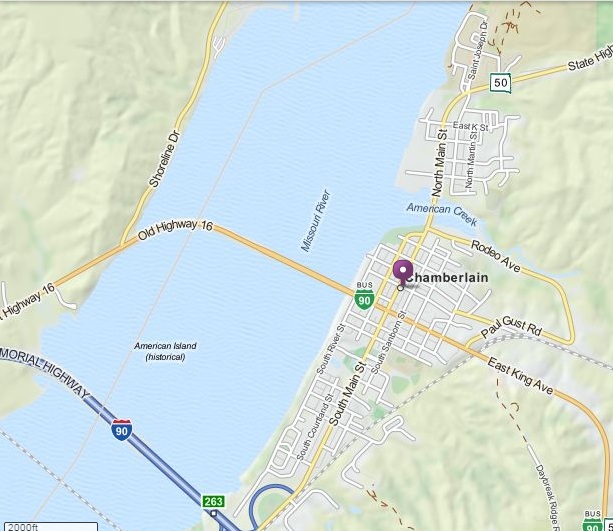Image resolution: width=613 pixels, height=531 pixels.
Task: Click the American Island historical label
Action: tap(165, 351)
